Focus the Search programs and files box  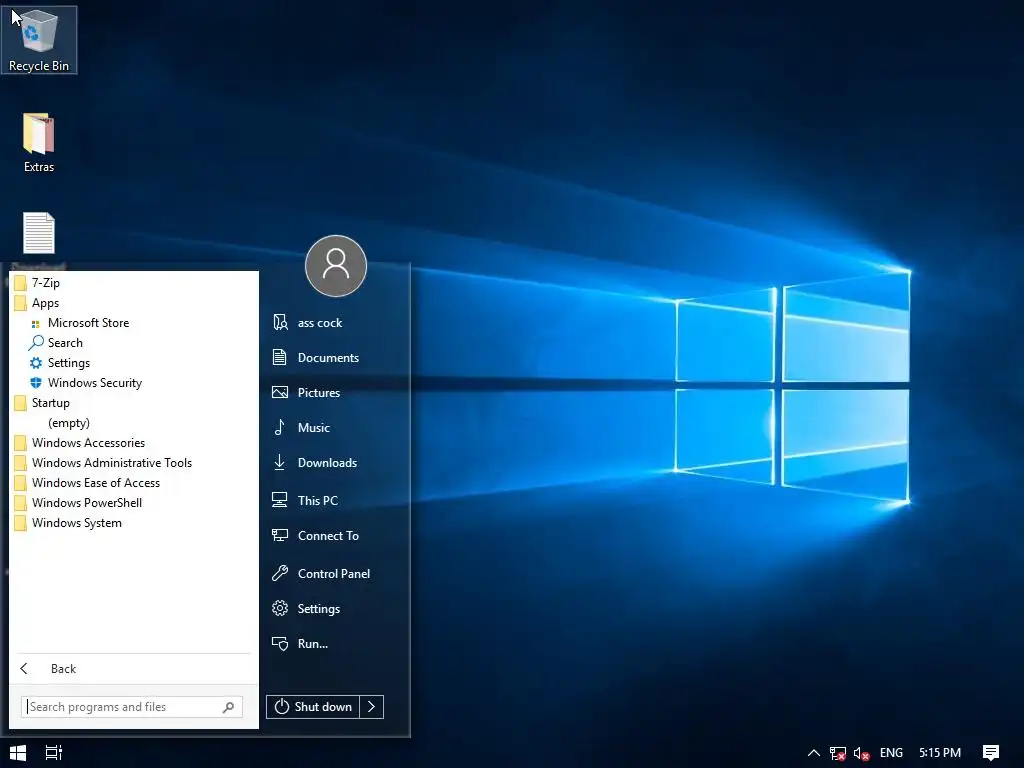click(x=132, y=707)
